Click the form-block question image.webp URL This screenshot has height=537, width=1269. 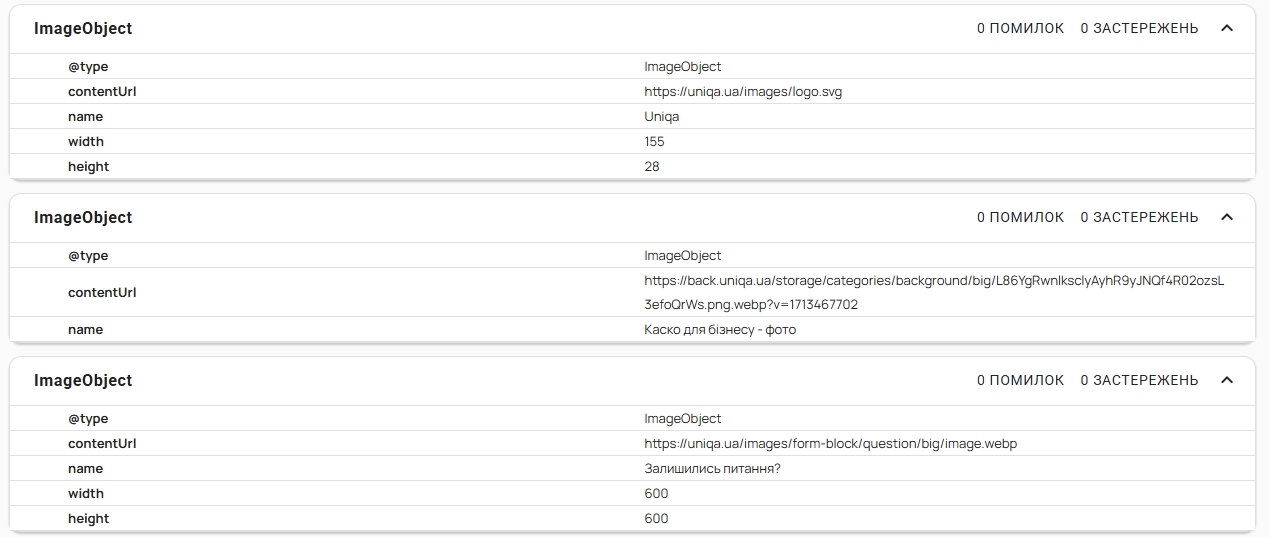tap(830, 444)
